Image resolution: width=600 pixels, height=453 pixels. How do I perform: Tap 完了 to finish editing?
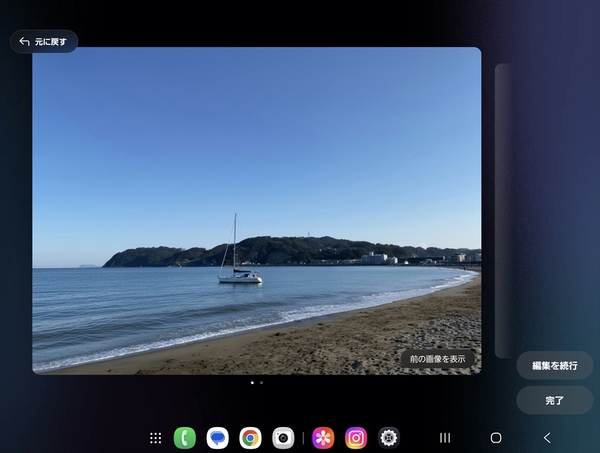pos(554,400)
